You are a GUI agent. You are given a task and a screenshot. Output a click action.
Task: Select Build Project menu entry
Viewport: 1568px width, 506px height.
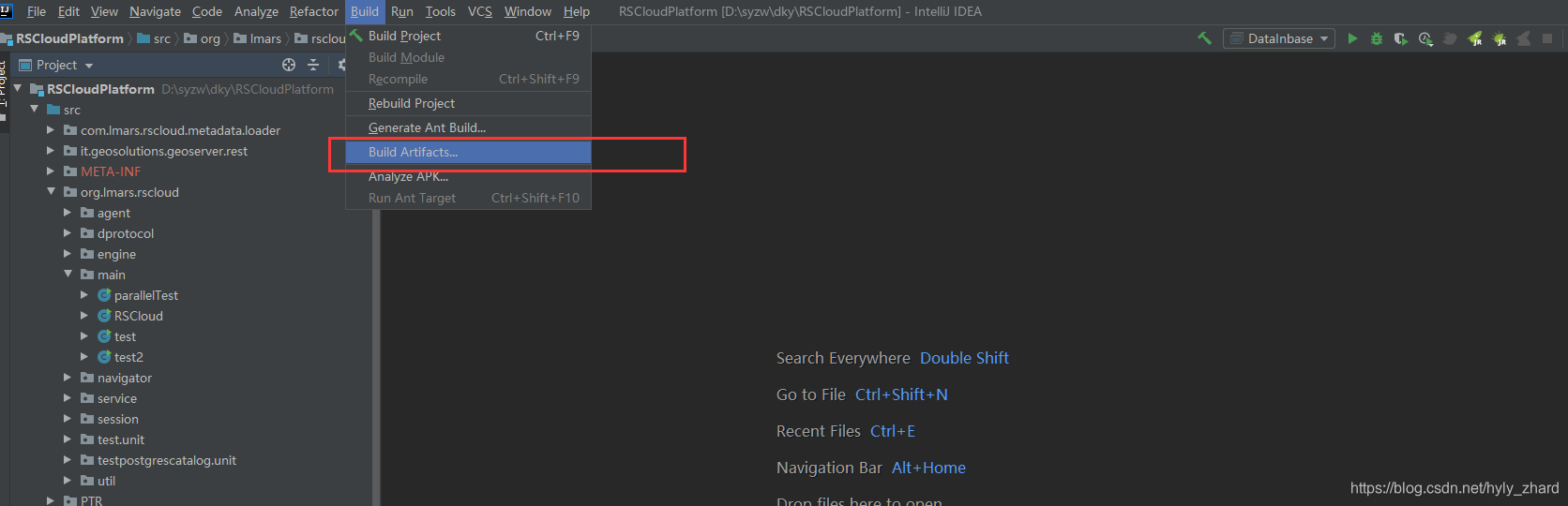[468, 36]
